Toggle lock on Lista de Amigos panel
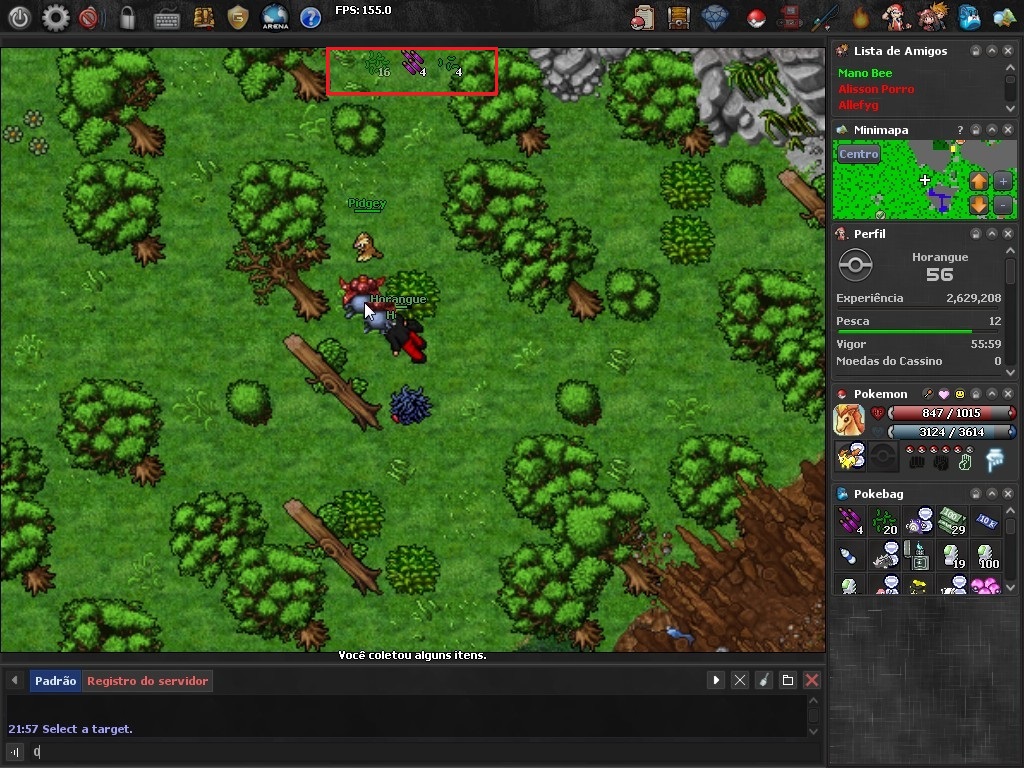The image size is (1024, 768). [975, 51]
